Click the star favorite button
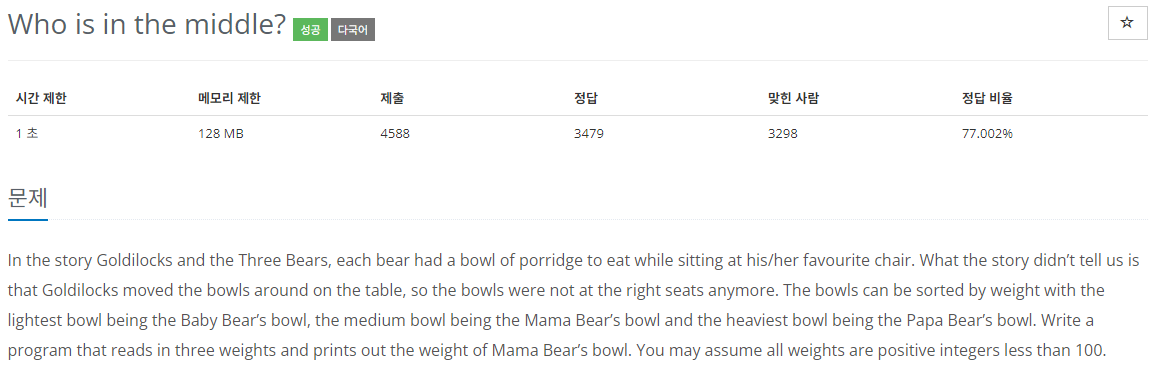Viewport: 1170px width, 379px height. coord(1127,23)
